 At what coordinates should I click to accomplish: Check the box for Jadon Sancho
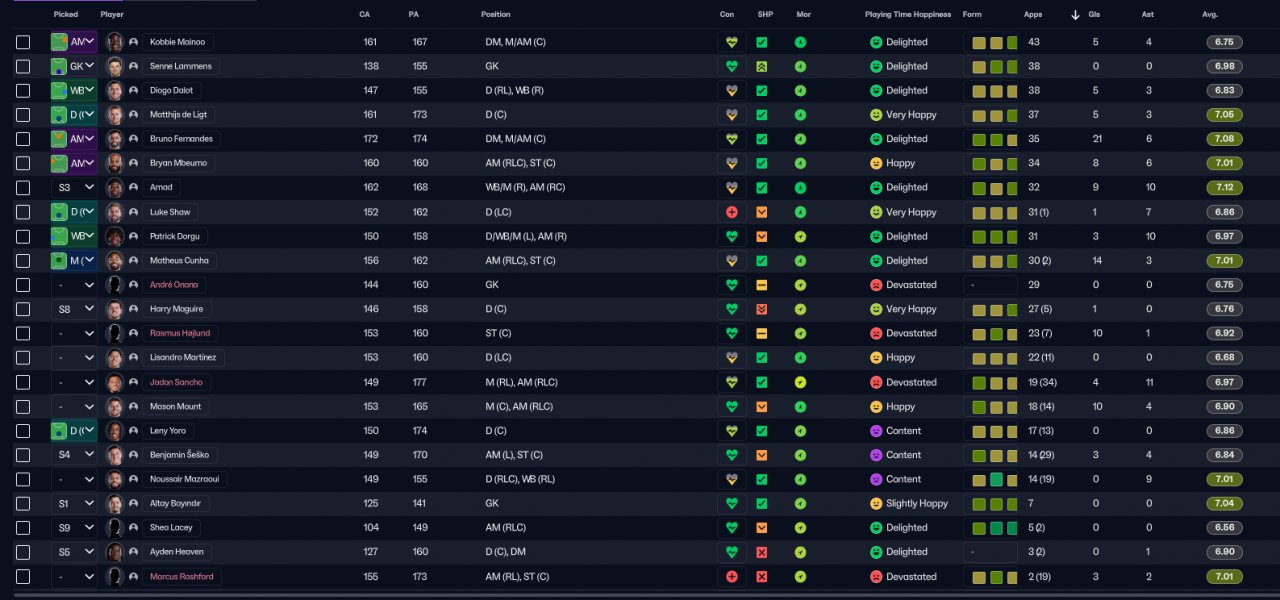(23, 382)
